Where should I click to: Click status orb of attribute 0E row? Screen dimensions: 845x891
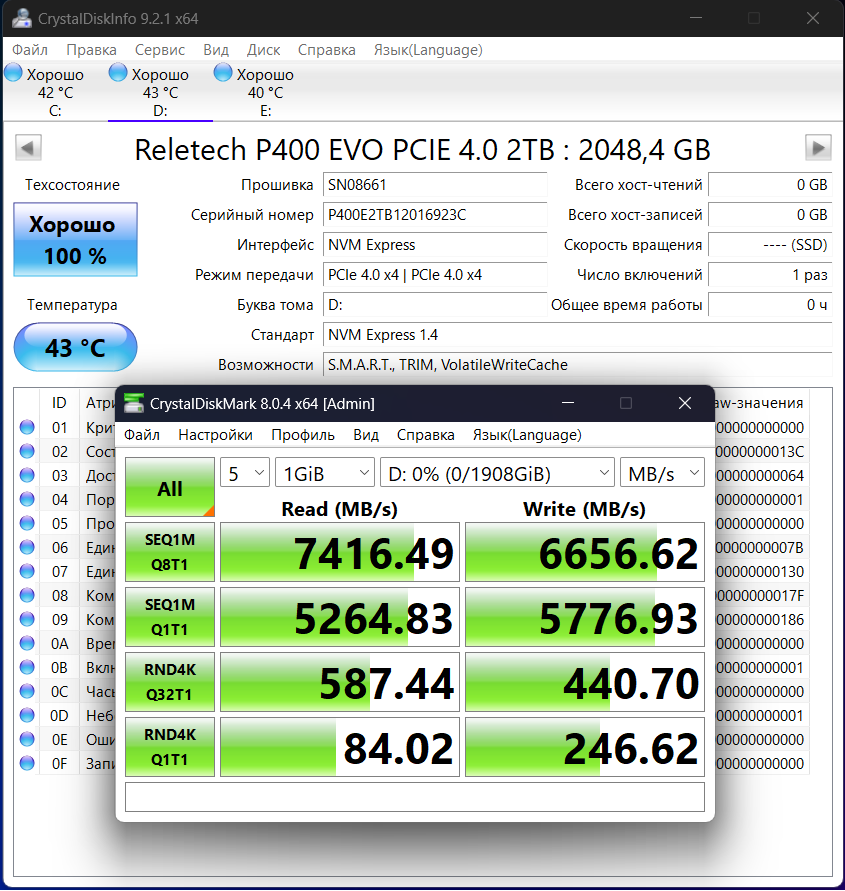coord(27,739)
